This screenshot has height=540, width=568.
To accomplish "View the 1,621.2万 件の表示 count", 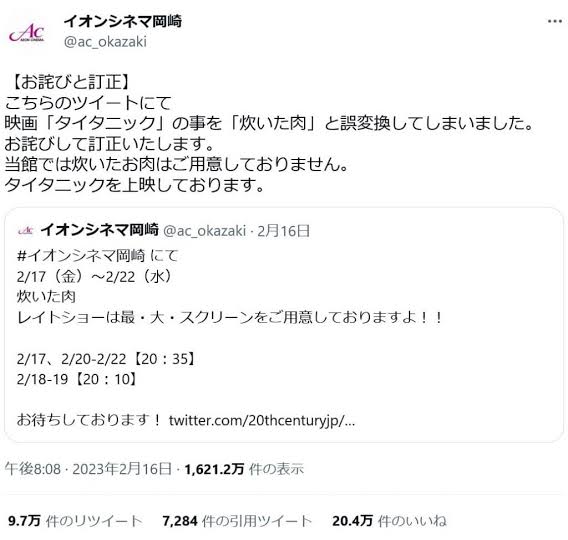I will click(244, 469).
